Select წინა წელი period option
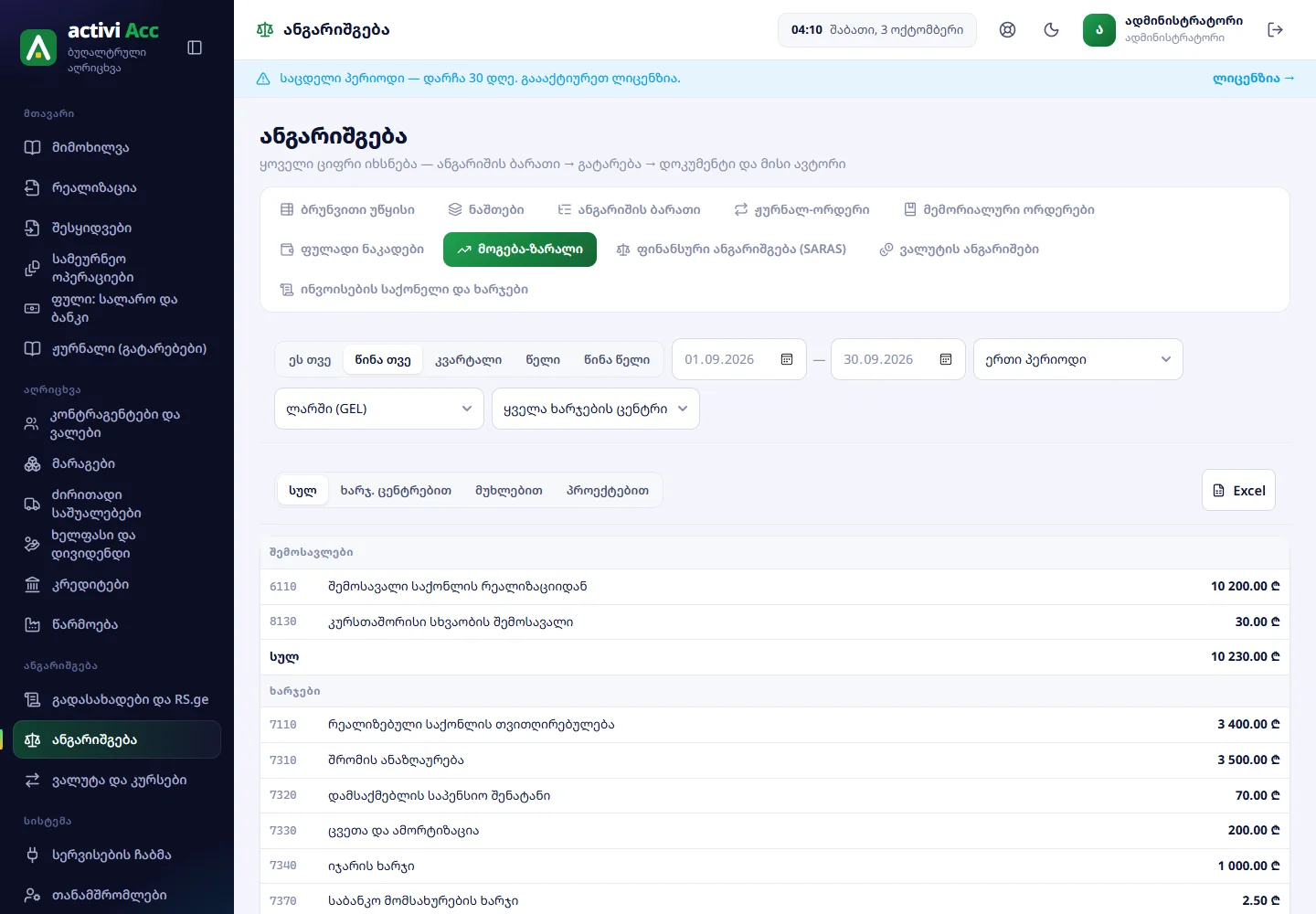The width and height of the screenshot is (1316, 914). (x=617, y=359)
